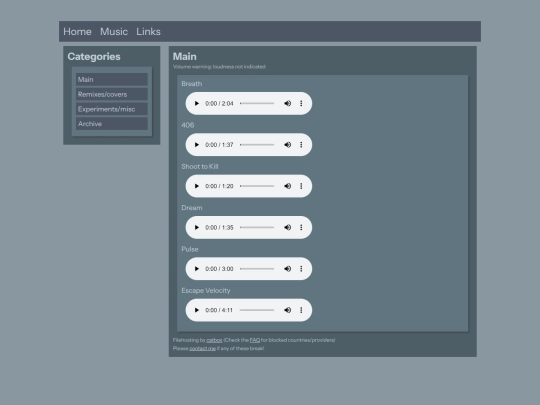This screenshot has width=540, height=405.
Task: Play the Shoot to Kill track
Action: point(197,186)
